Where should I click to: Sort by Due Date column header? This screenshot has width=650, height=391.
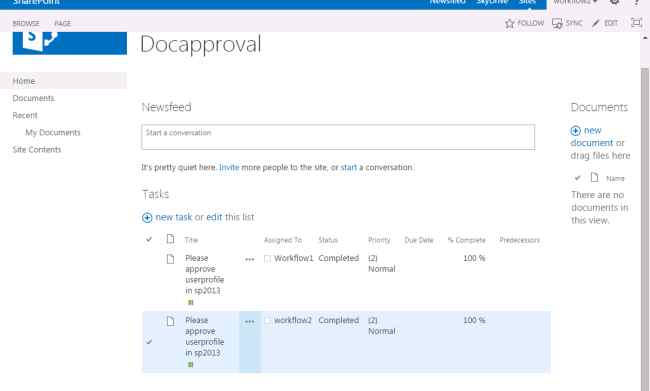(419, 240)
